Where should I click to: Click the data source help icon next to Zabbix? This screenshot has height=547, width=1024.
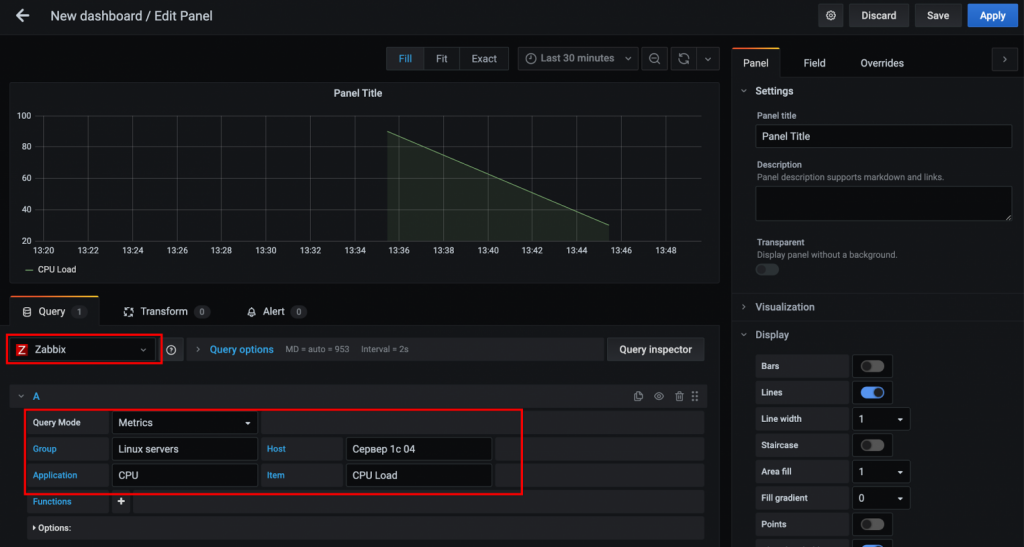click(171, 350)
